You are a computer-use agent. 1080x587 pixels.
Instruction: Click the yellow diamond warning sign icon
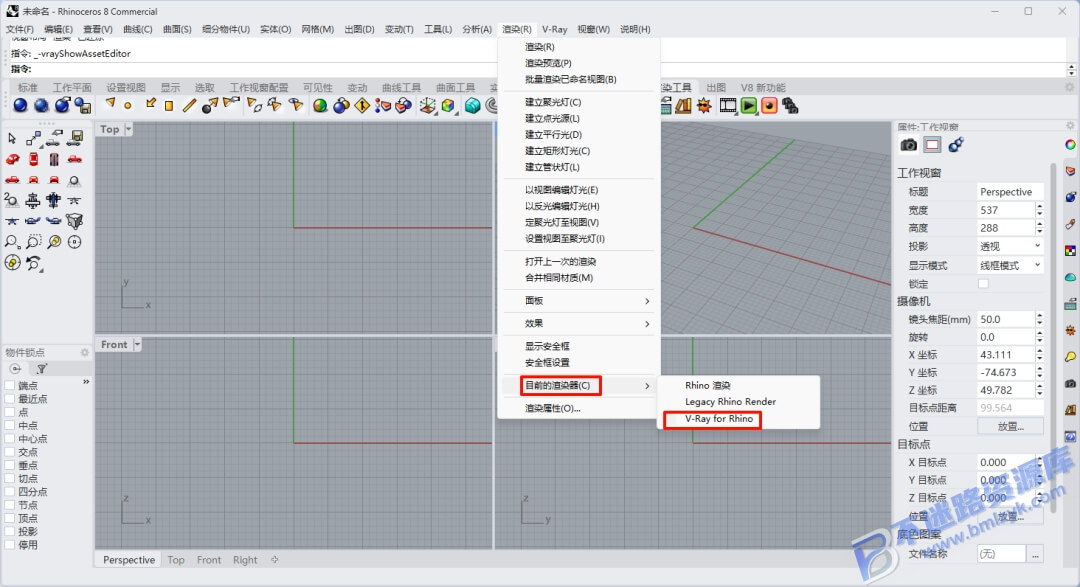point(362,105)
